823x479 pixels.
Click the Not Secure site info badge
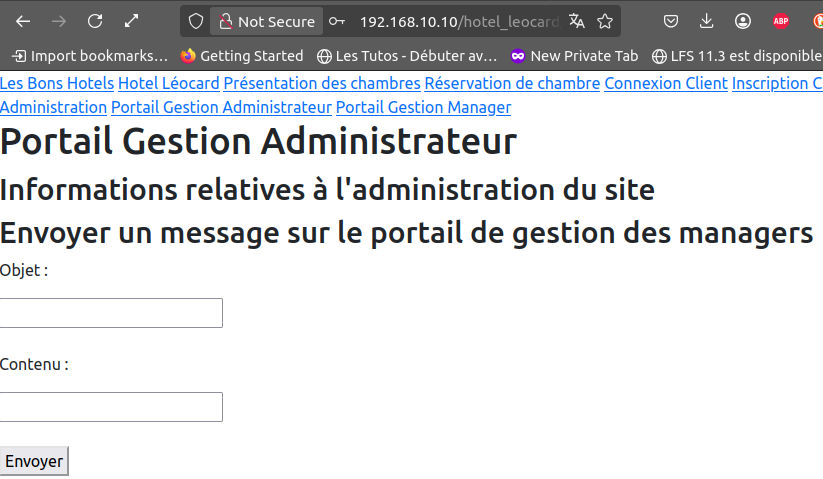click(x=267, y=21)
